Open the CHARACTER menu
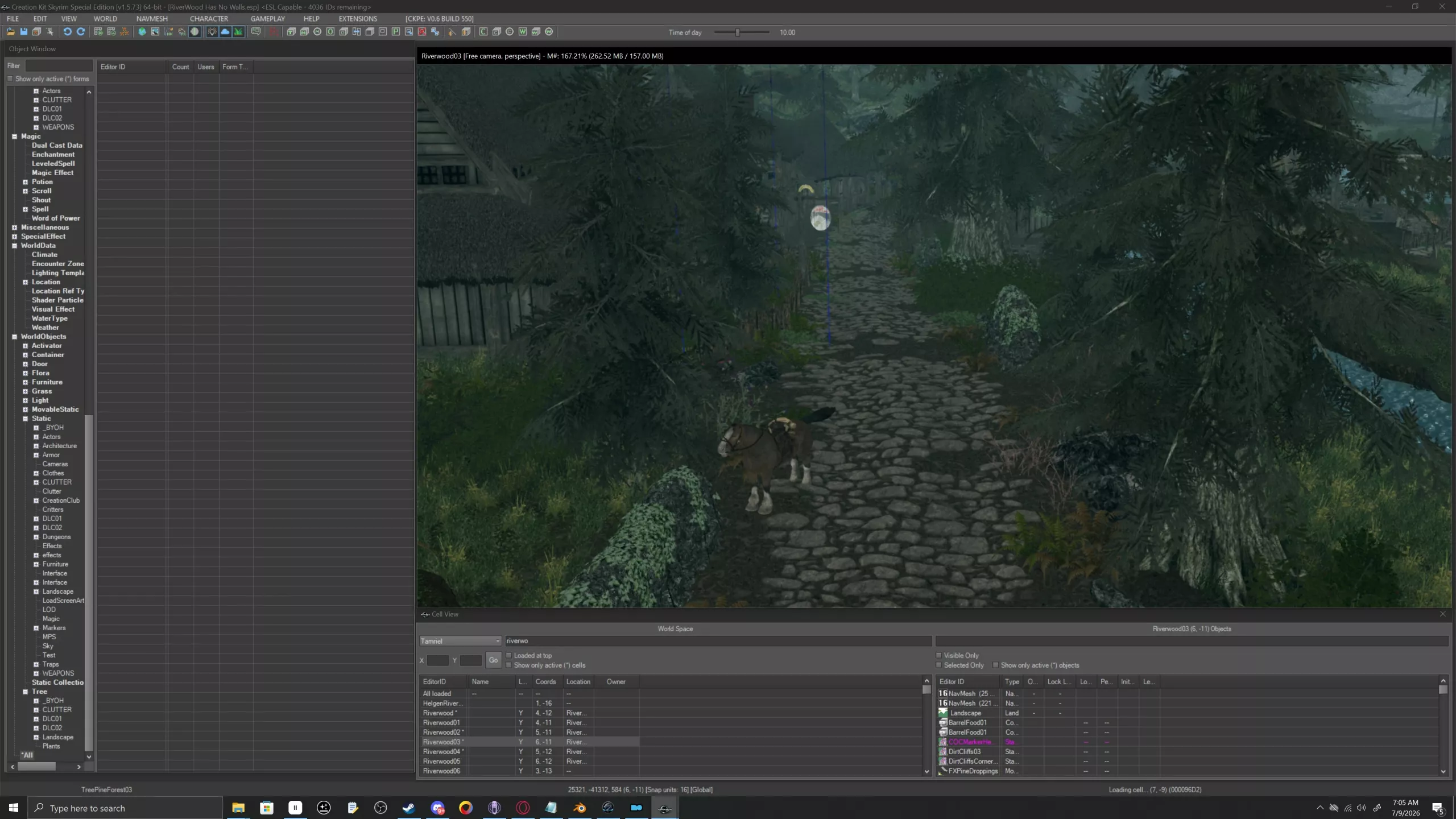The height and width of the screenshot is (819, 1456). (209, 19)
